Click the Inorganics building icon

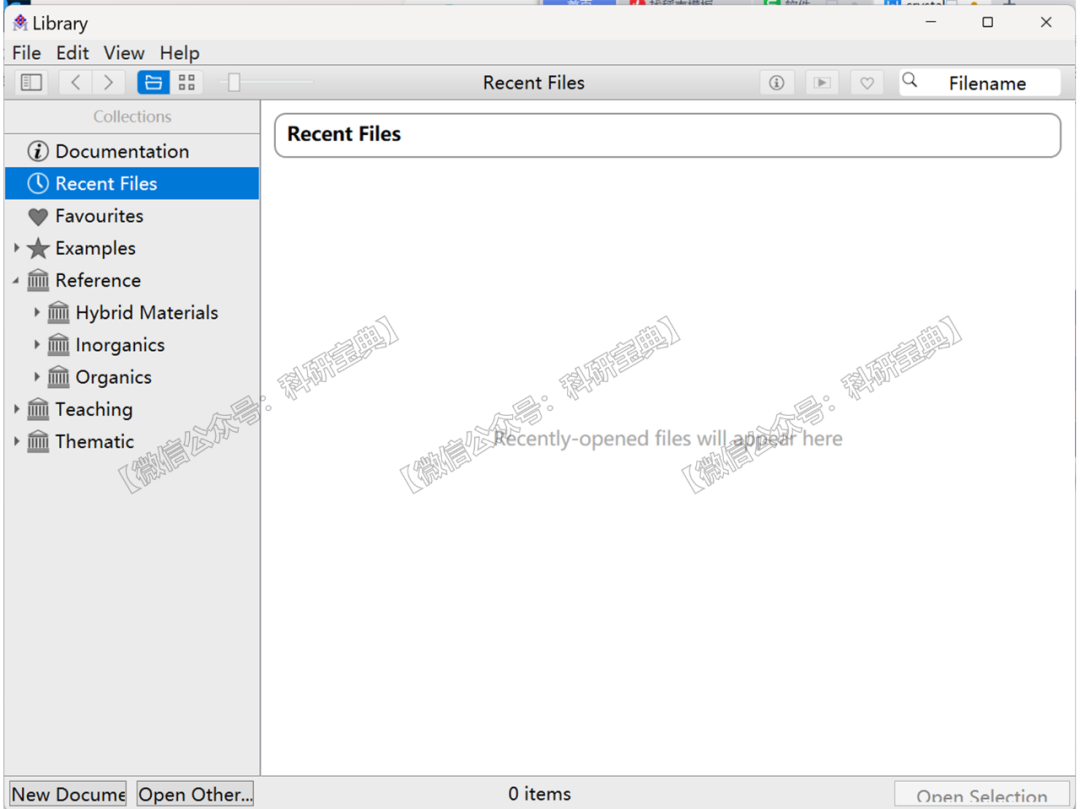coord(59,344)
